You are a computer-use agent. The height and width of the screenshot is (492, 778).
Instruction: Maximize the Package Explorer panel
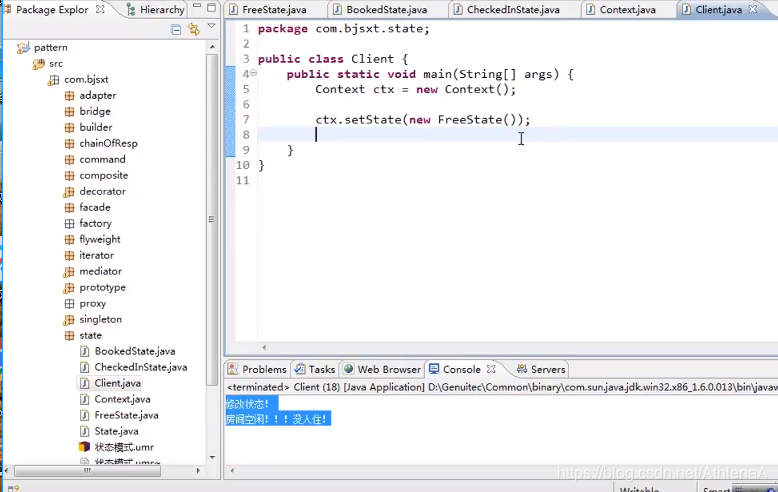tap(211, 7)
